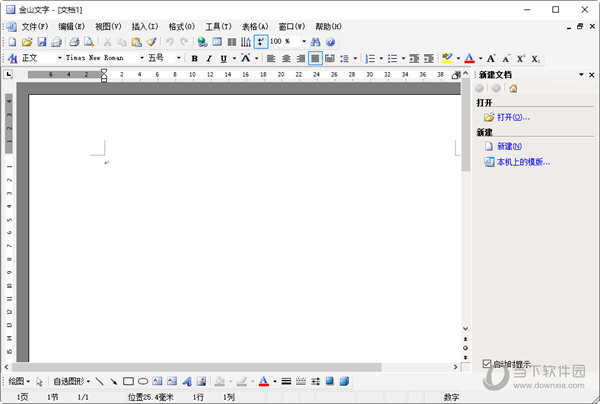Expand the numbered list dropdown arrow
The width and height of the screenshot is (600, 404).
(381, 59)
